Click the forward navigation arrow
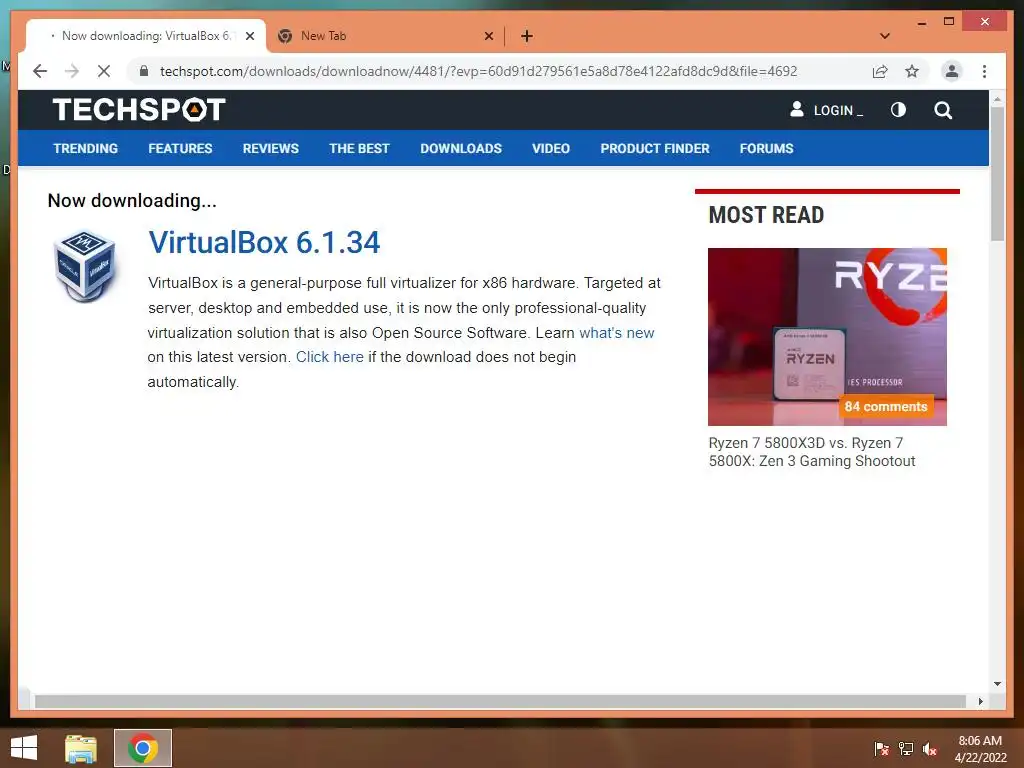Screen dimensions: 1024x768 72,71
